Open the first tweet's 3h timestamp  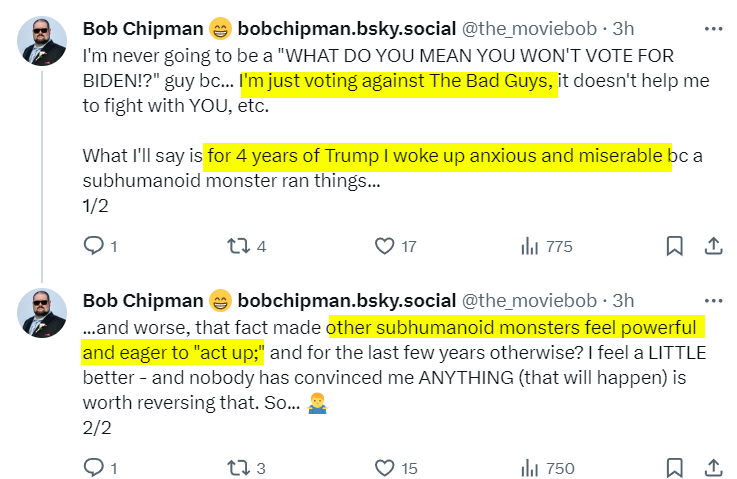point(623,28)
